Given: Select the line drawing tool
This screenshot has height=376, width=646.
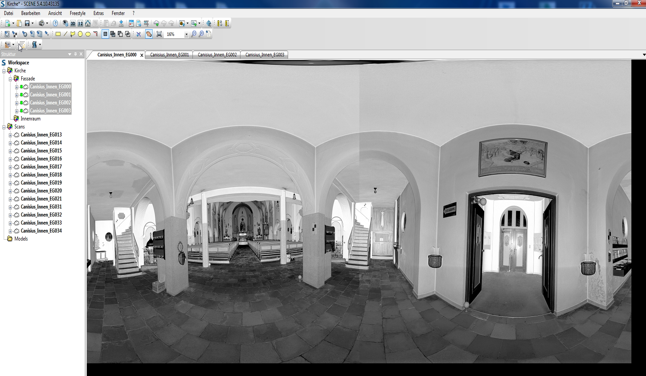Looking at the screenshot, I should pyautogui.click(x=66, y=34).
